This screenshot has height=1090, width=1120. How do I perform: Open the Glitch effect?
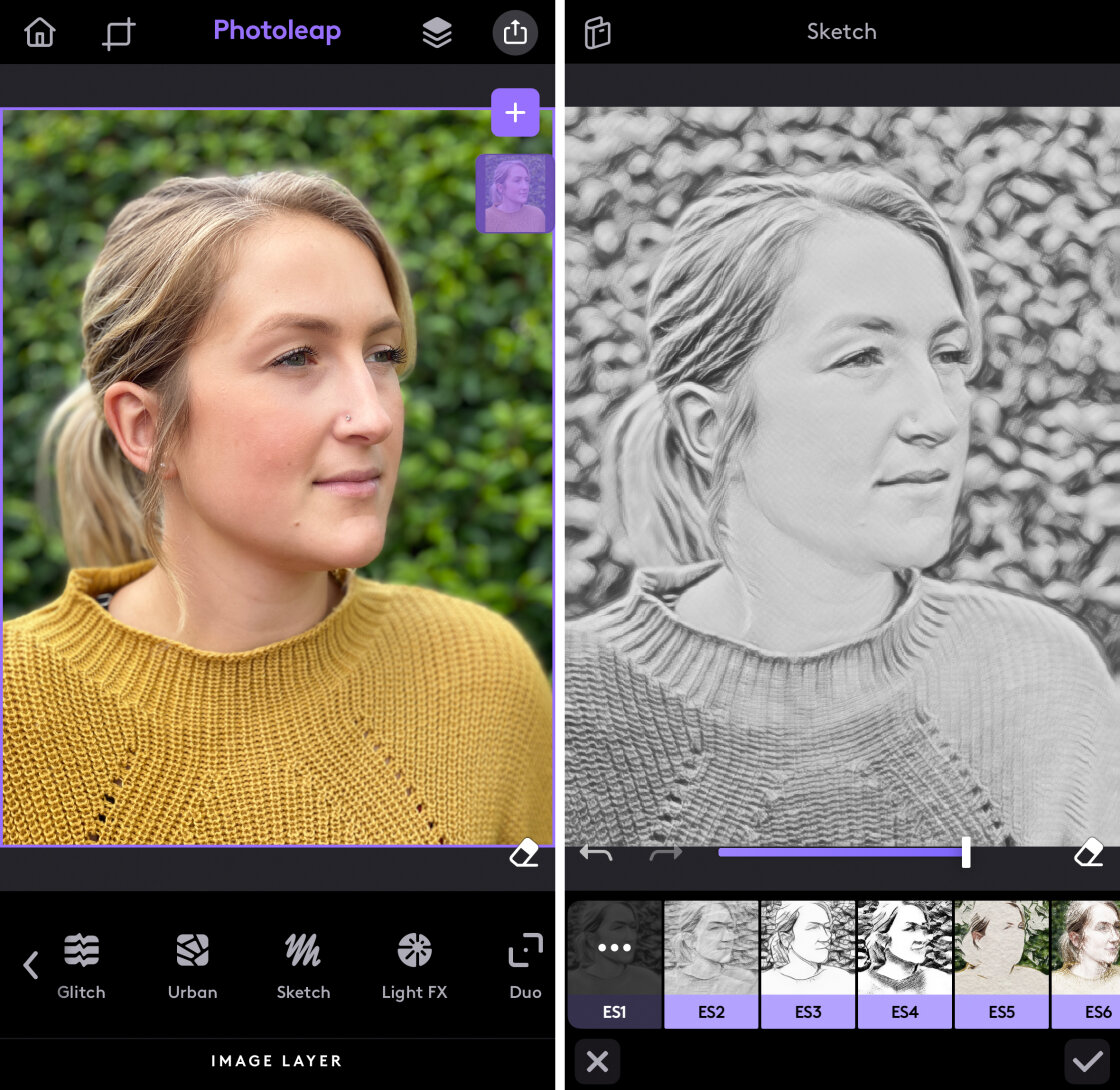pos(81,966)
